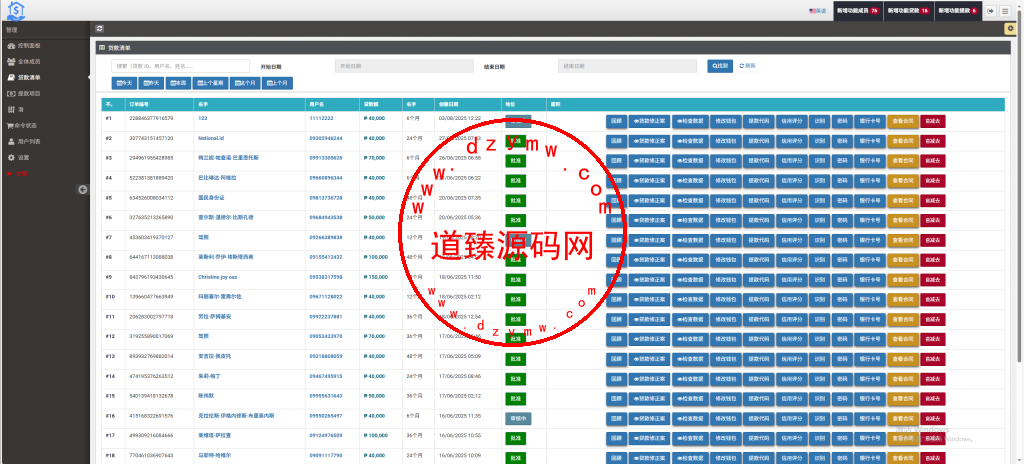The height and width of the screenshot is (464, 1024).
Task: Click order number 522381381889420 in row #4
Action: (x=152, y=178)
